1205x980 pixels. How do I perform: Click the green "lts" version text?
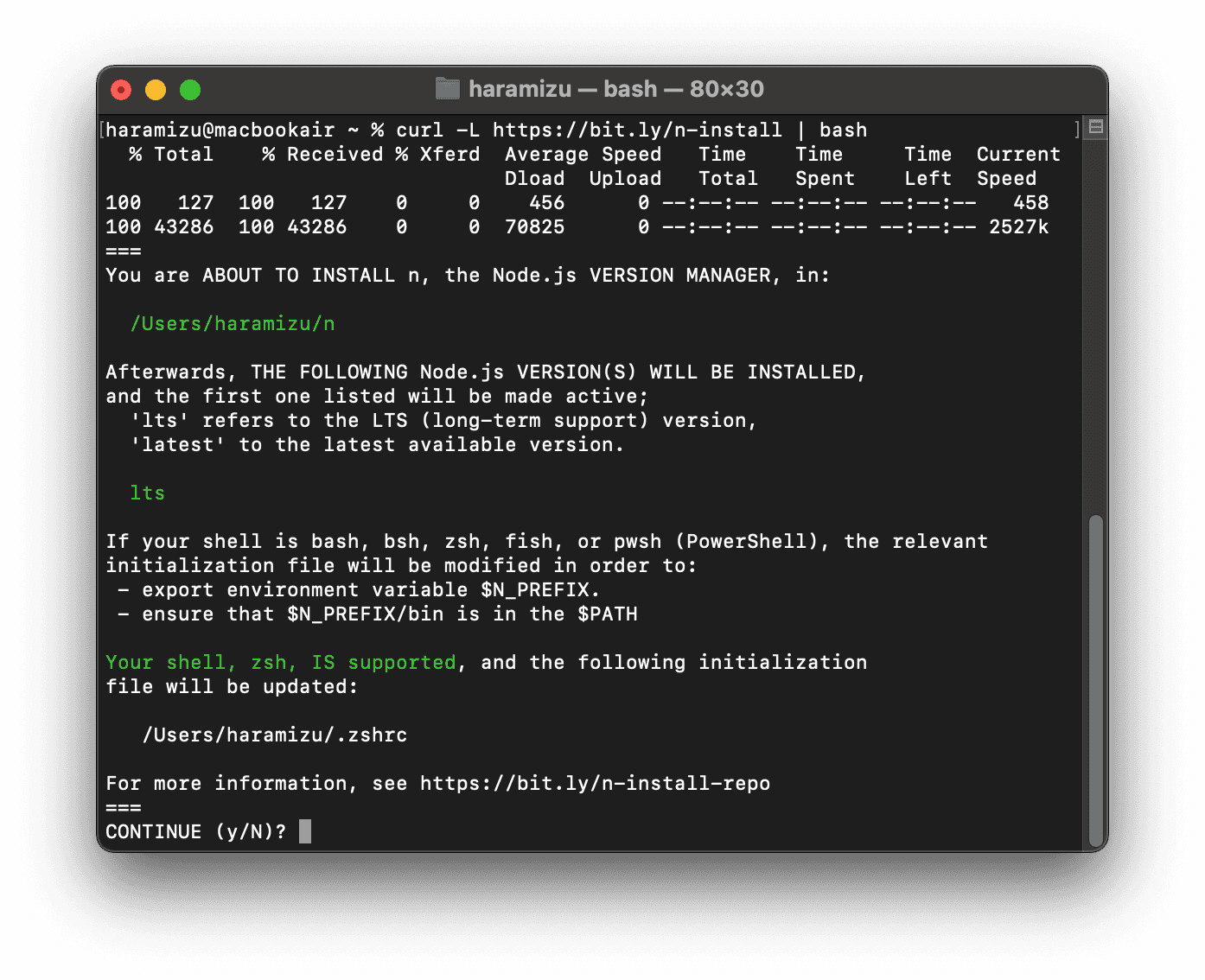pyautogui.click(x=147, y=493)
